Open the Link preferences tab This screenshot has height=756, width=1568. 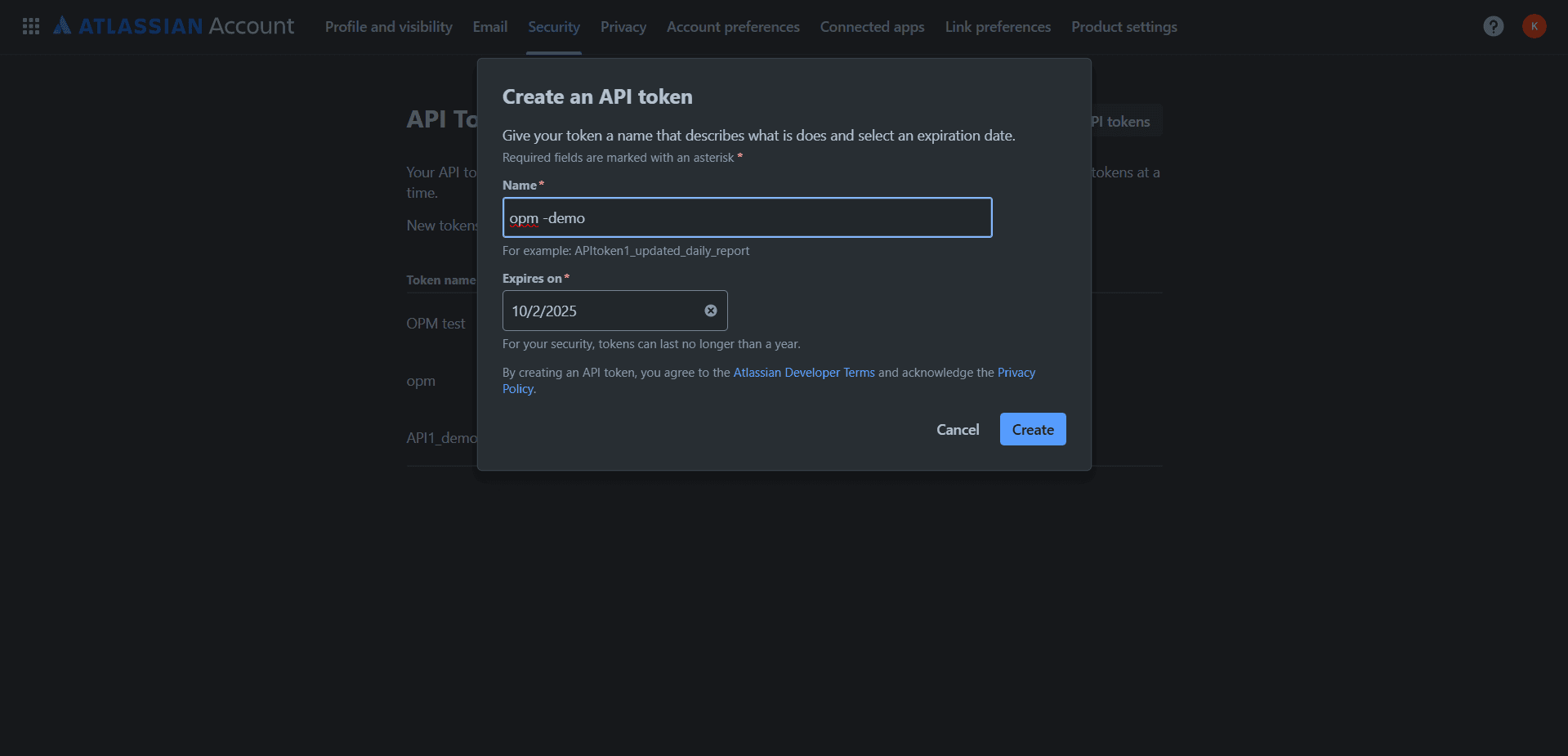(998, 27)
